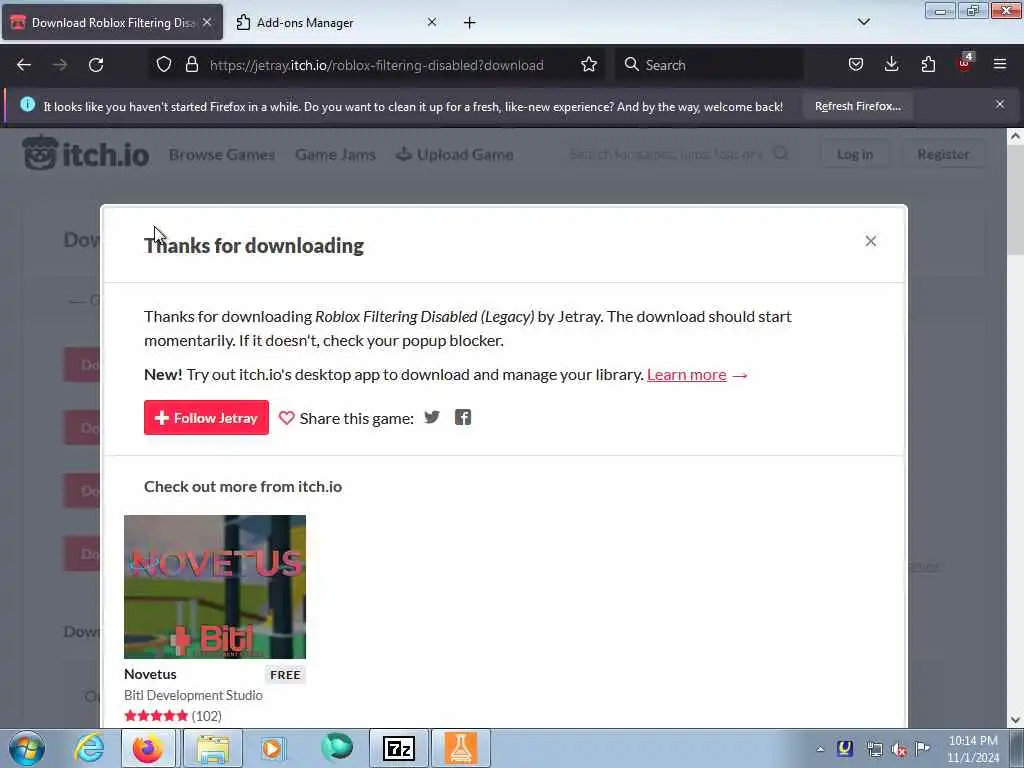Viewport: 1024px width, 768px height.
Task: Open Game Jams in itch.io header
Action: [336, 155]
